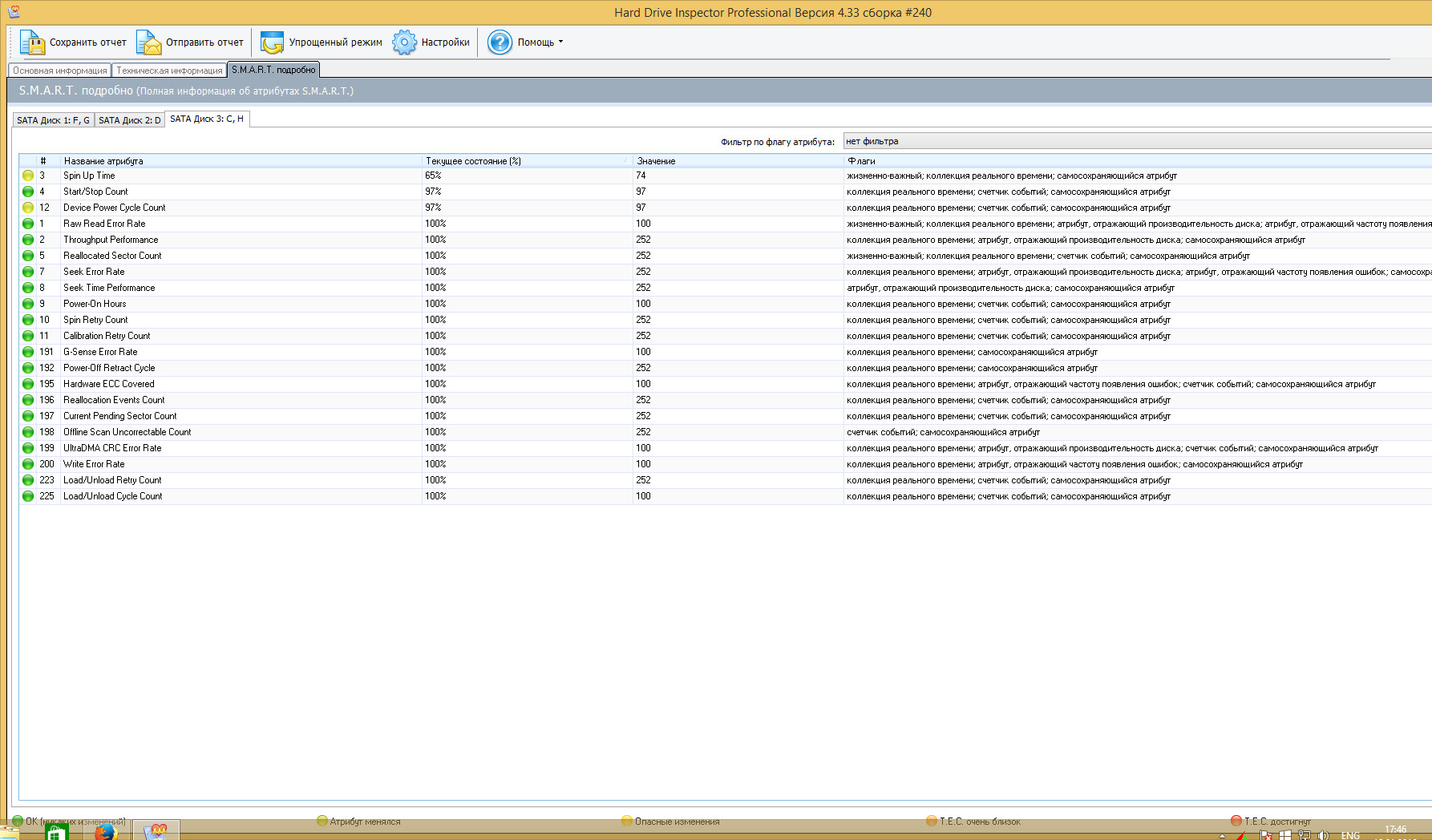The width and height of the screenshot is (1432, 840).
Task: Click Опасные изменения legend label
Action: (x=678, y=822)
